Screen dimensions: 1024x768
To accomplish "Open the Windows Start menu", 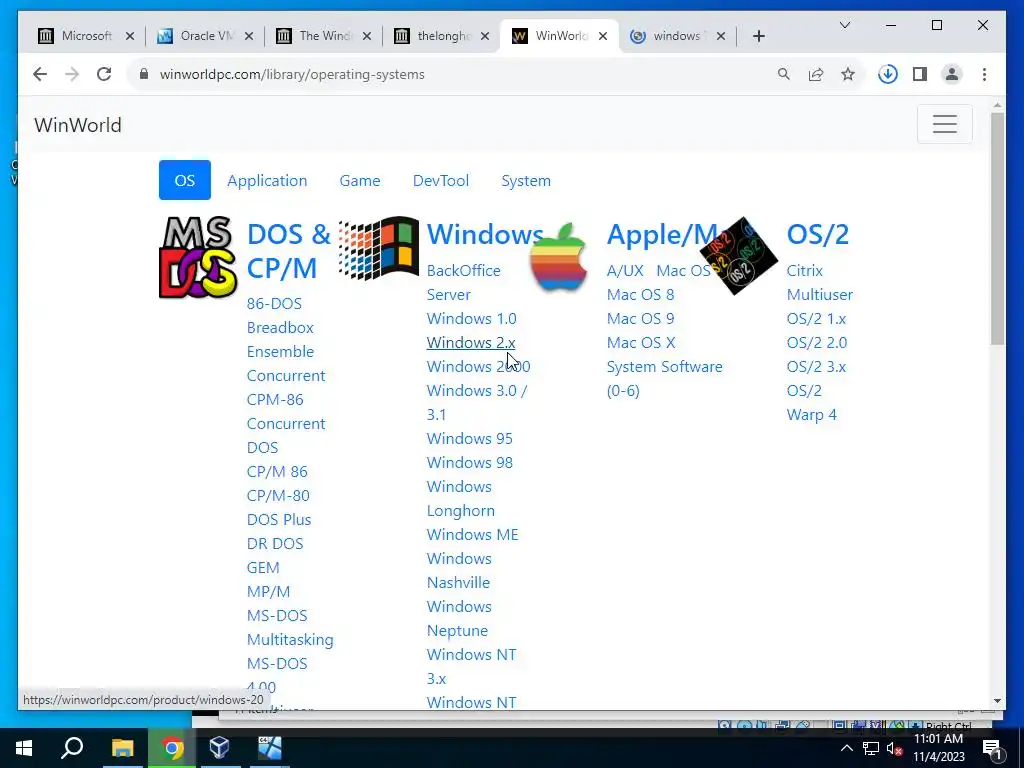I will click(x=24, y=747).
